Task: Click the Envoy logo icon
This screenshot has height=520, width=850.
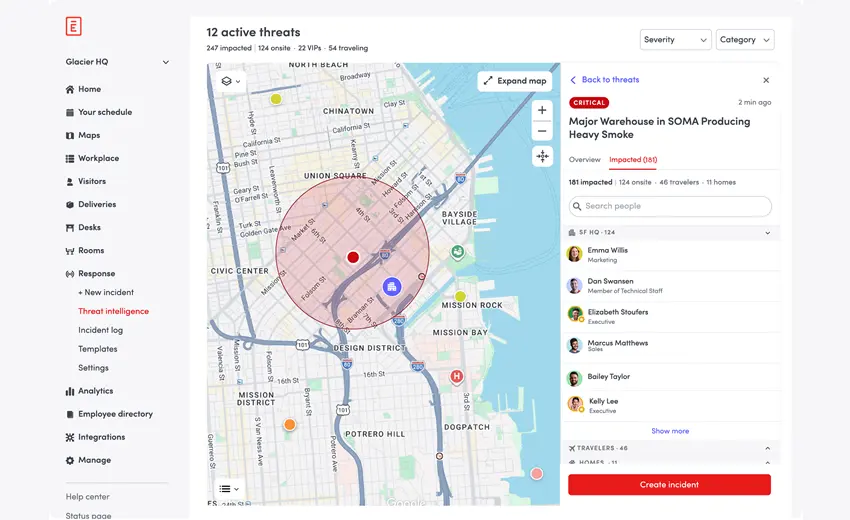Action: point(73,26)
